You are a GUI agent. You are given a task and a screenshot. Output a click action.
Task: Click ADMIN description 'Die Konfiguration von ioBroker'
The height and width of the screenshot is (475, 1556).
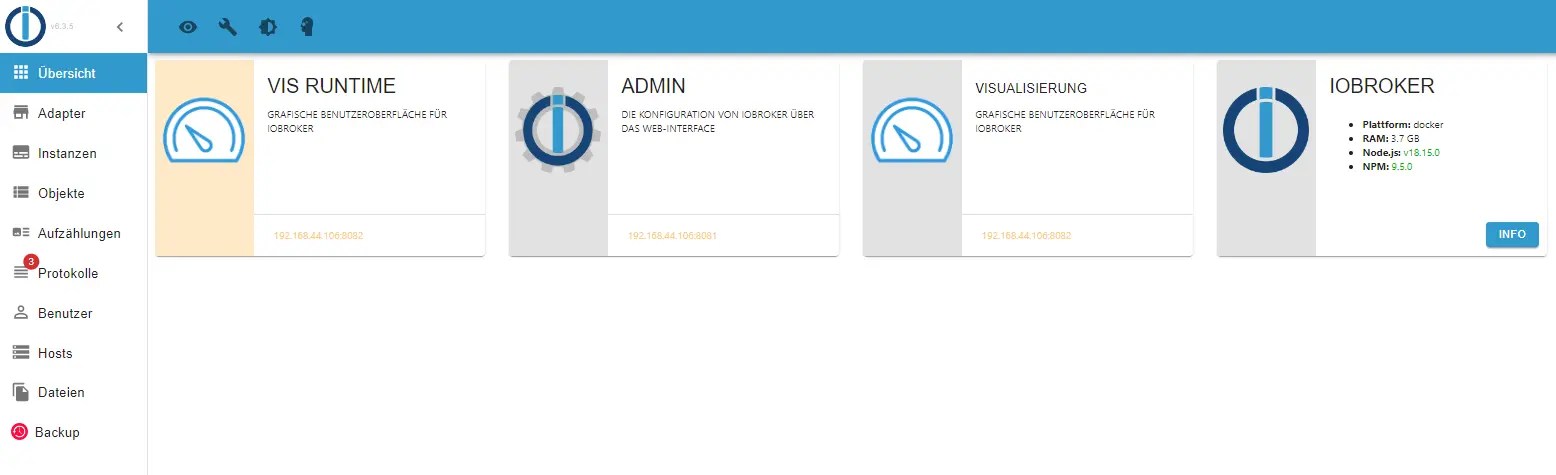tap(718, 121)
